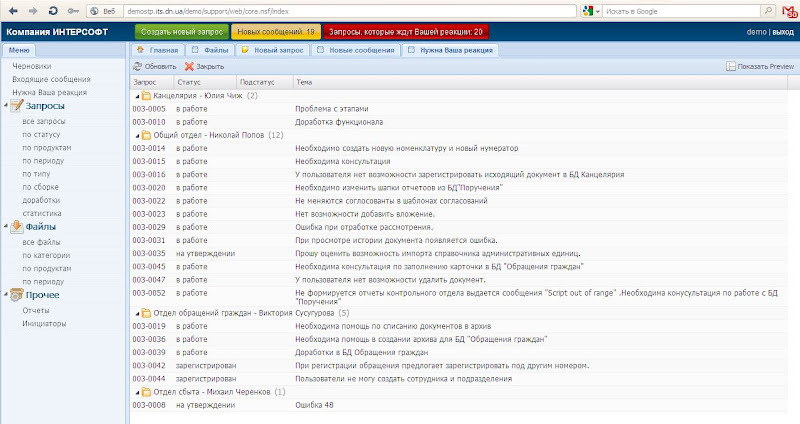Click the yellow icon on Новый запрос tab

[x=245, y=50]
